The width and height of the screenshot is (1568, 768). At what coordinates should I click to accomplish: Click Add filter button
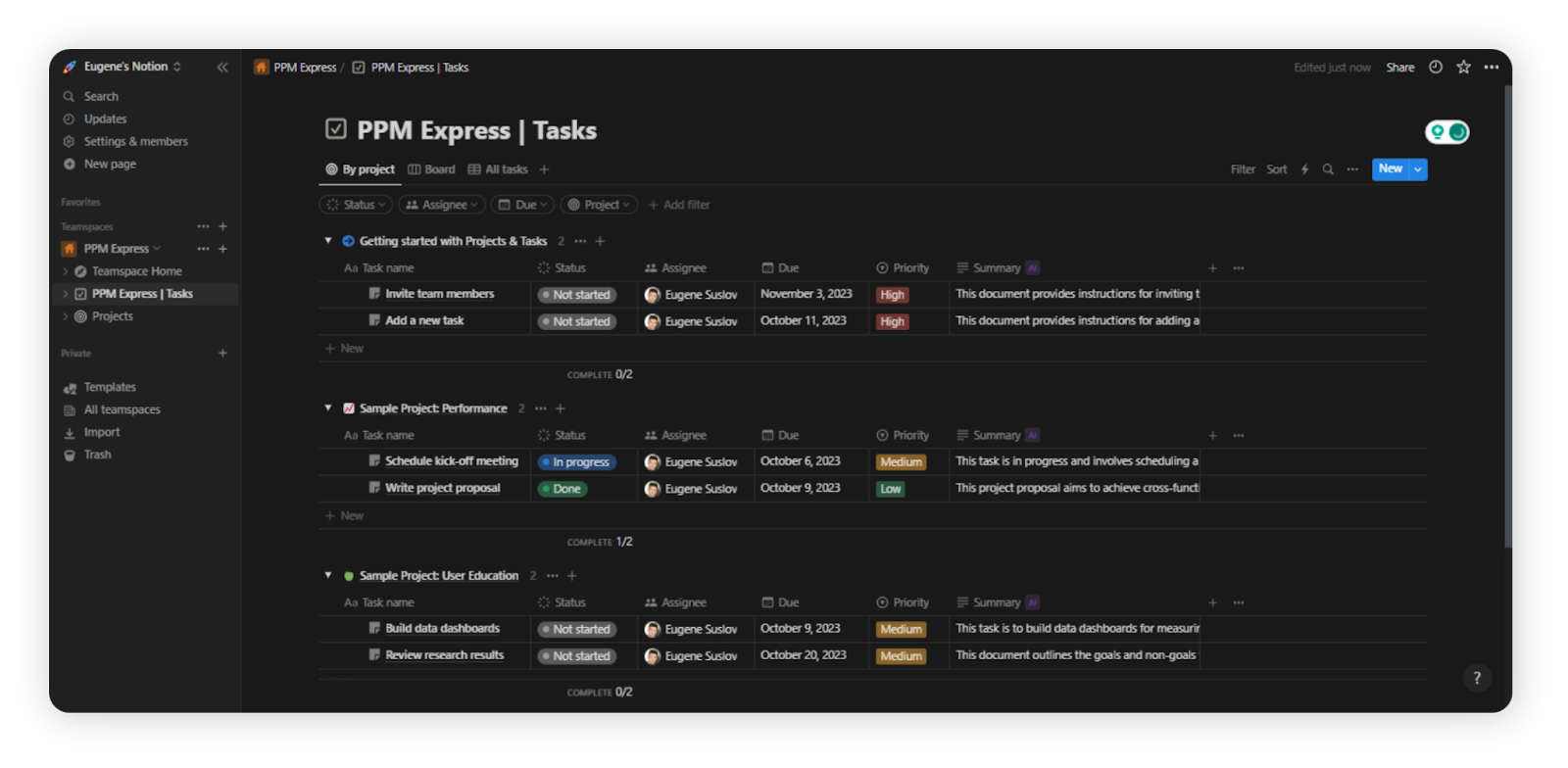[679, 205]
